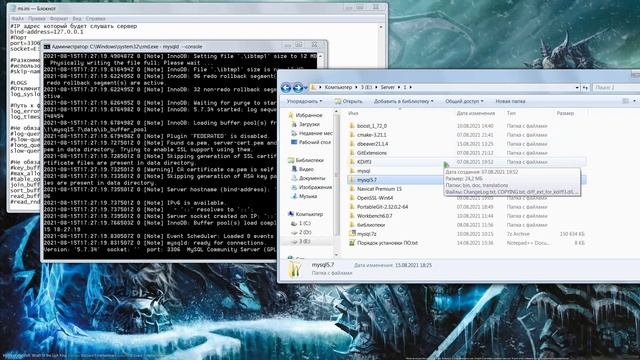The image size is (640, 360).
Task: Open the Добавить в библиотеку dropdown
Action: click(x=404, y=101)
